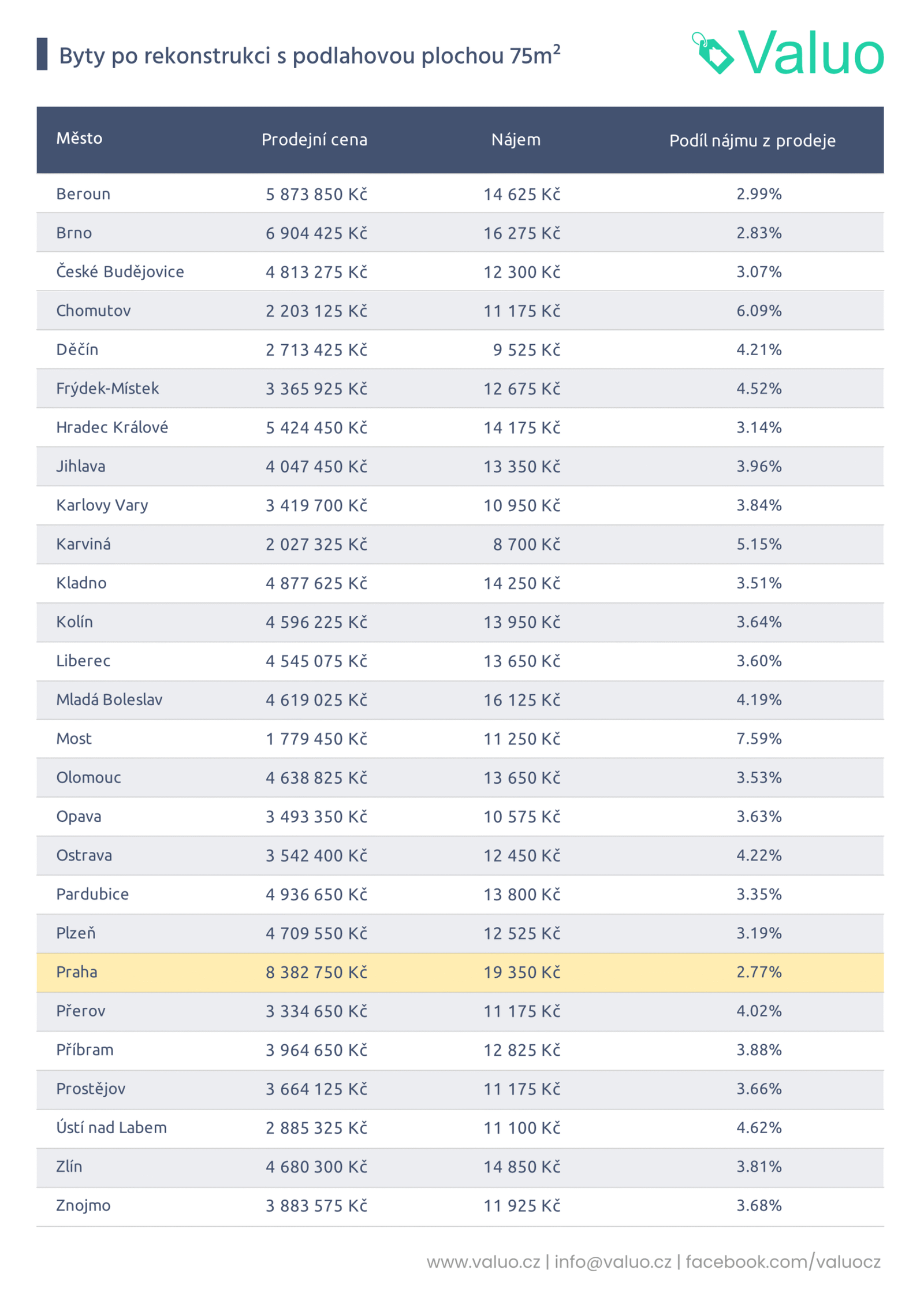This screenshot has width=924, height=1307.
Task: Click the page title about reconstructed flats
Action: point(310,55)
